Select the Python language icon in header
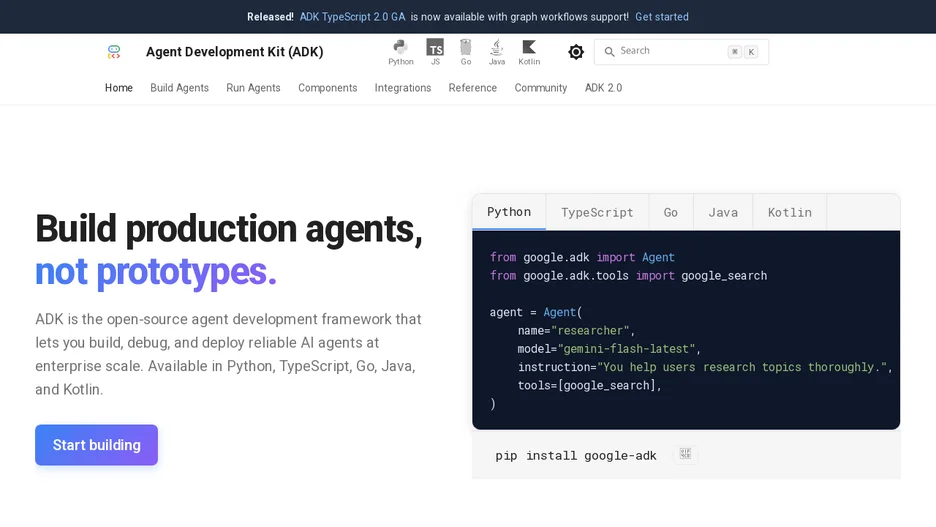 coord(401,52)
